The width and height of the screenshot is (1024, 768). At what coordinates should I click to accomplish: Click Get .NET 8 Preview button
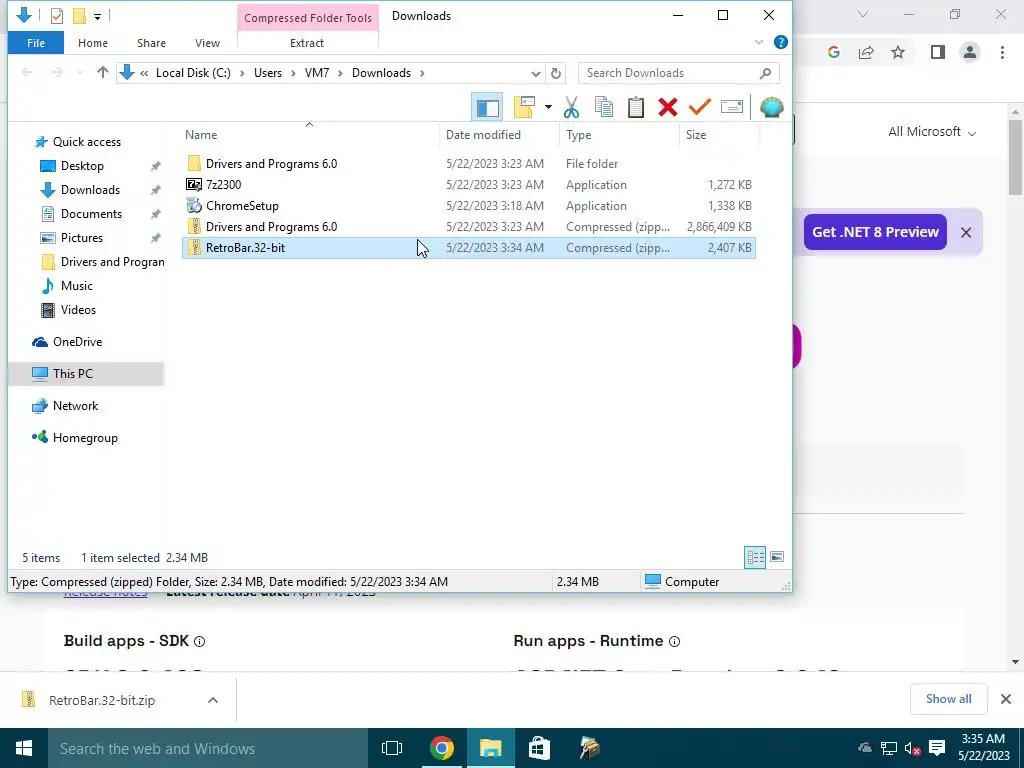pos(875,232)
